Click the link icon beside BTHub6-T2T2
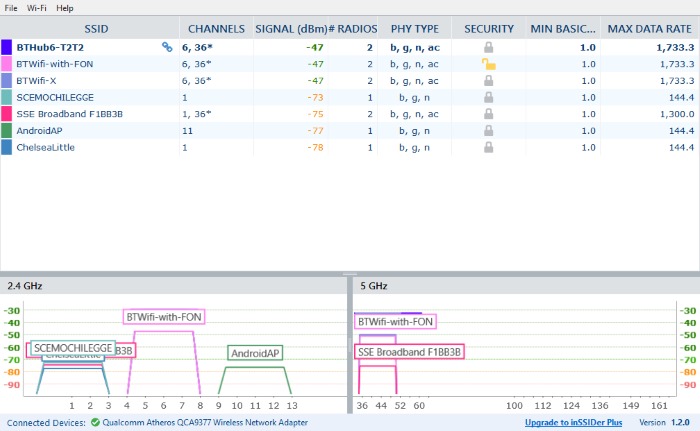700x431 pixels. pos(167,47)
